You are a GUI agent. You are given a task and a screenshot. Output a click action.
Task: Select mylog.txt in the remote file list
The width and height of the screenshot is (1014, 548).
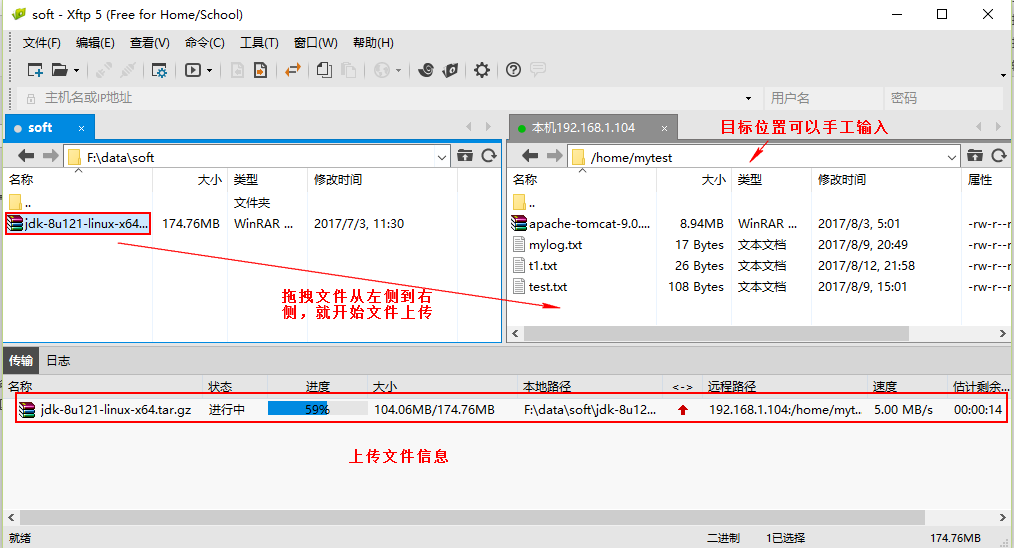pos(555,245)
